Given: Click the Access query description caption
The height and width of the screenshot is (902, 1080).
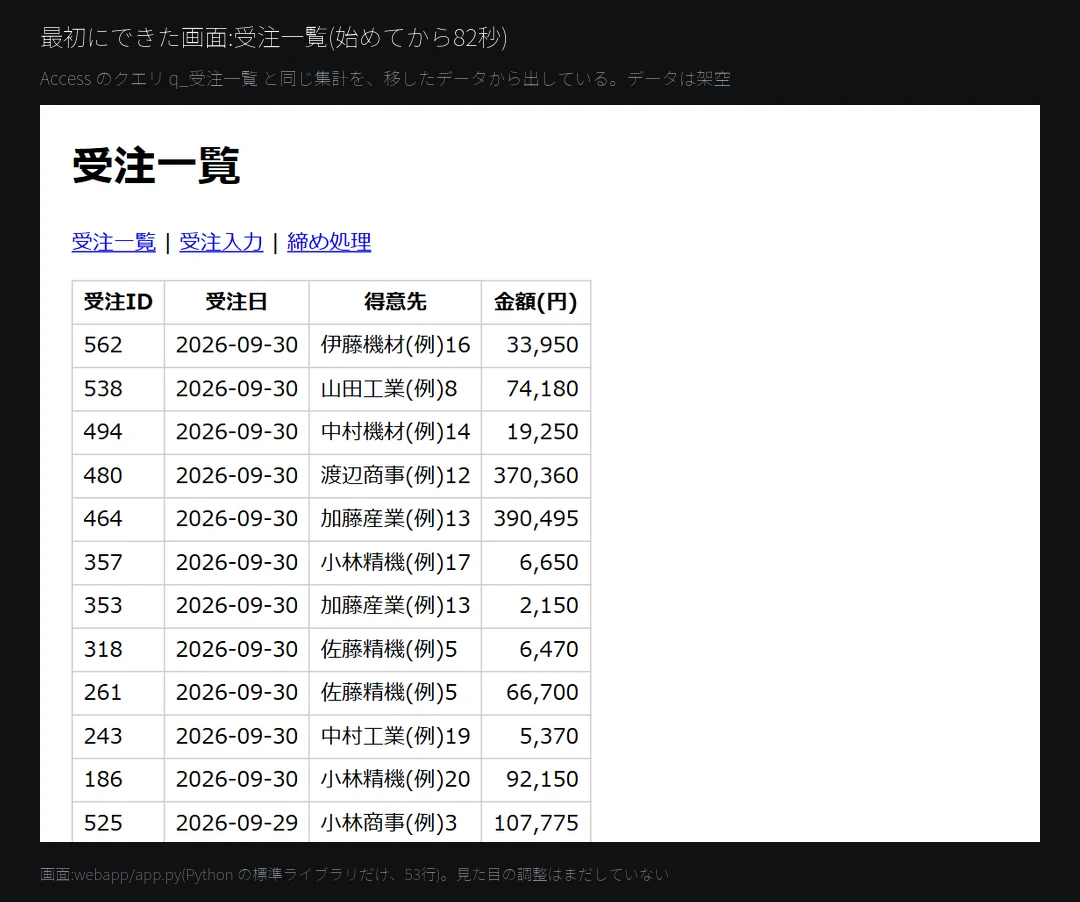Looking at the screenshot, I should point(385,78).
